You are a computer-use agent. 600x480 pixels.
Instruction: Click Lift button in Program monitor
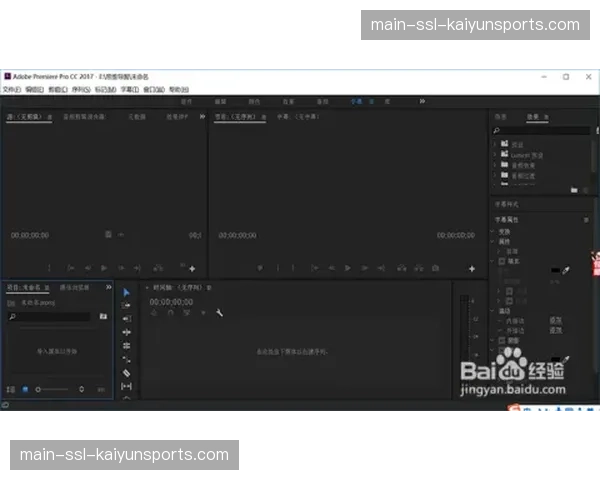click(402, 268)
